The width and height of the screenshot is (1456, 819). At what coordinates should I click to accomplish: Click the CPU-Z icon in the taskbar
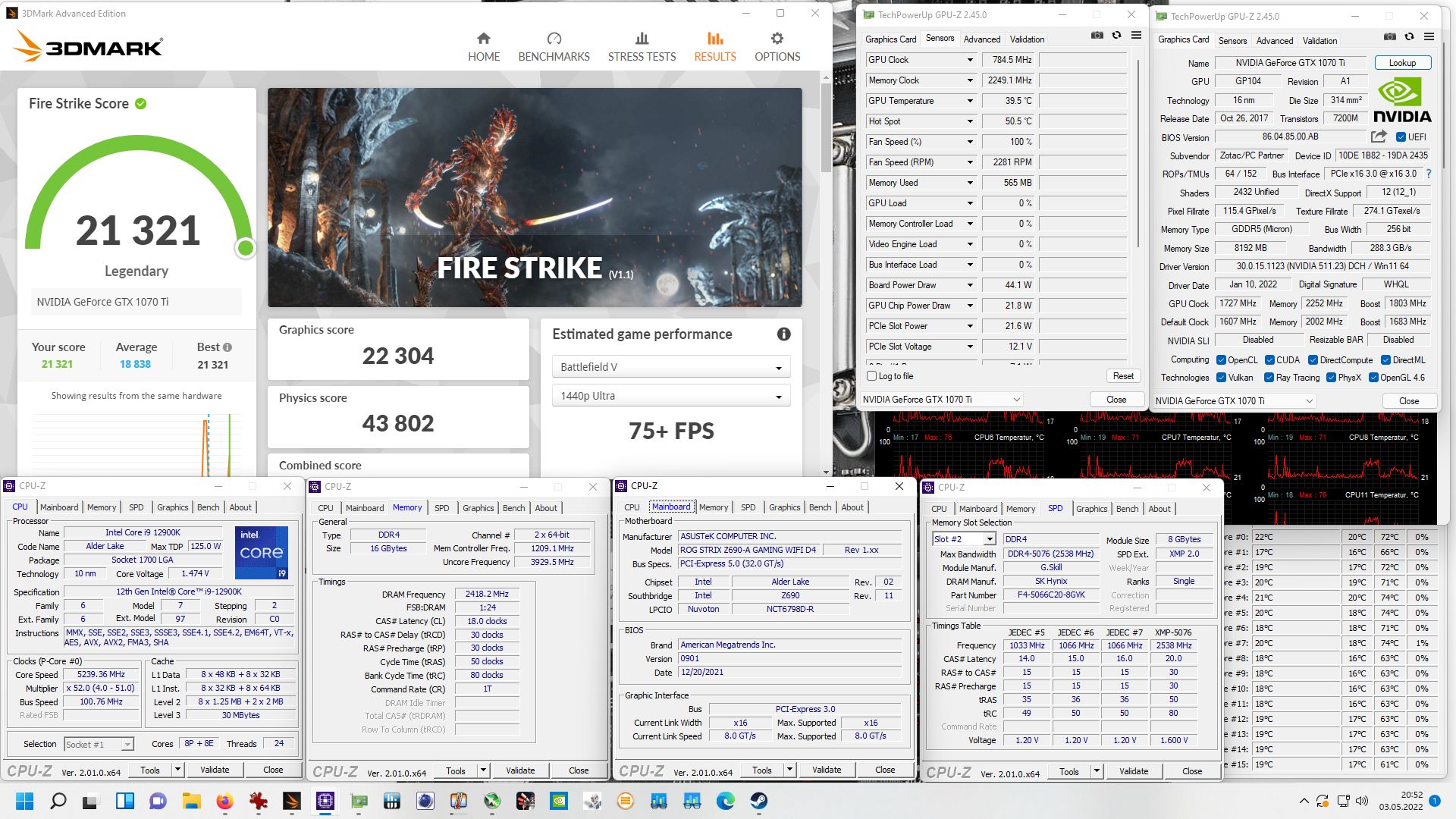(325, 801)
